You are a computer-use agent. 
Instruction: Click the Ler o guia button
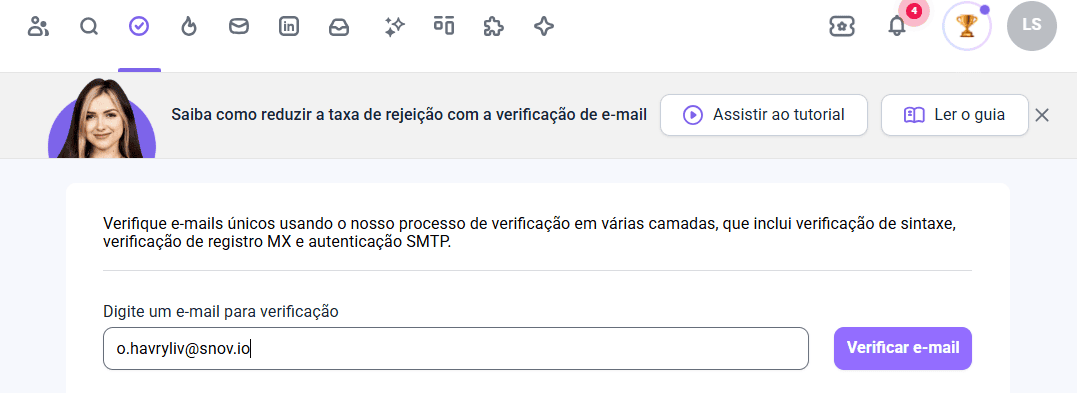[x=955, y=115]
